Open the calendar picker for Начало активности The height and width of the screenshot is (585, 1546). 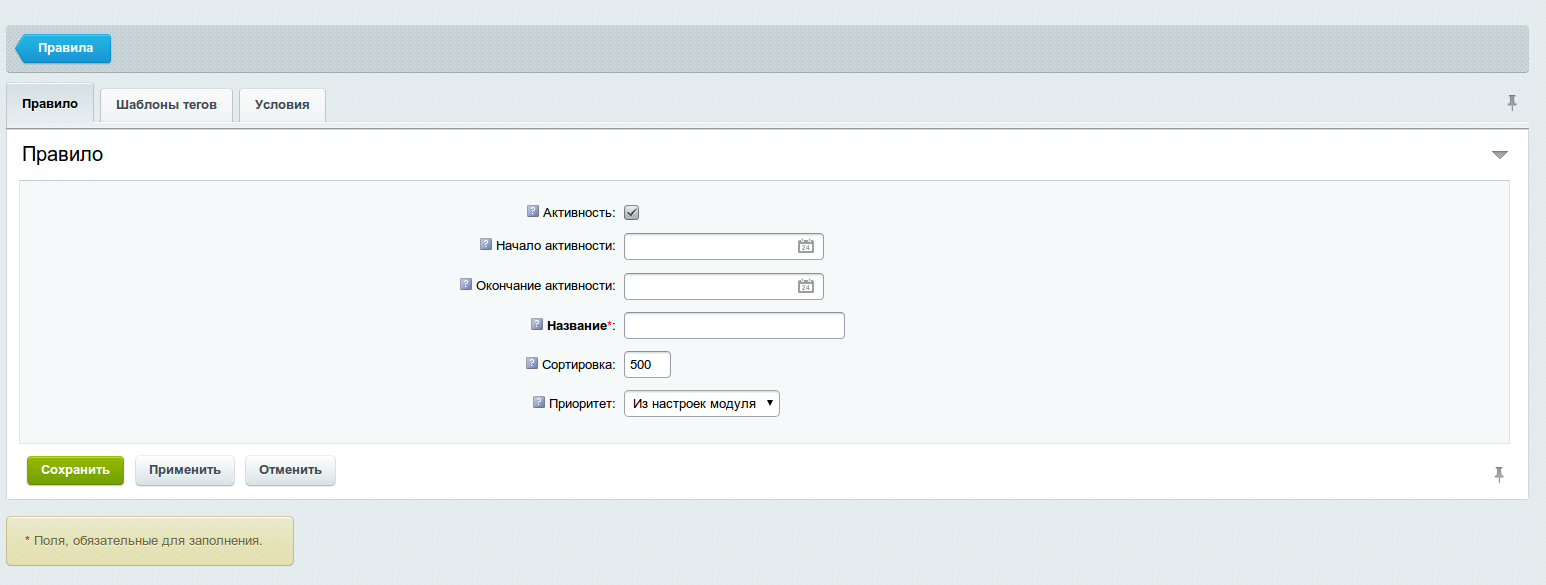point(806,245)
